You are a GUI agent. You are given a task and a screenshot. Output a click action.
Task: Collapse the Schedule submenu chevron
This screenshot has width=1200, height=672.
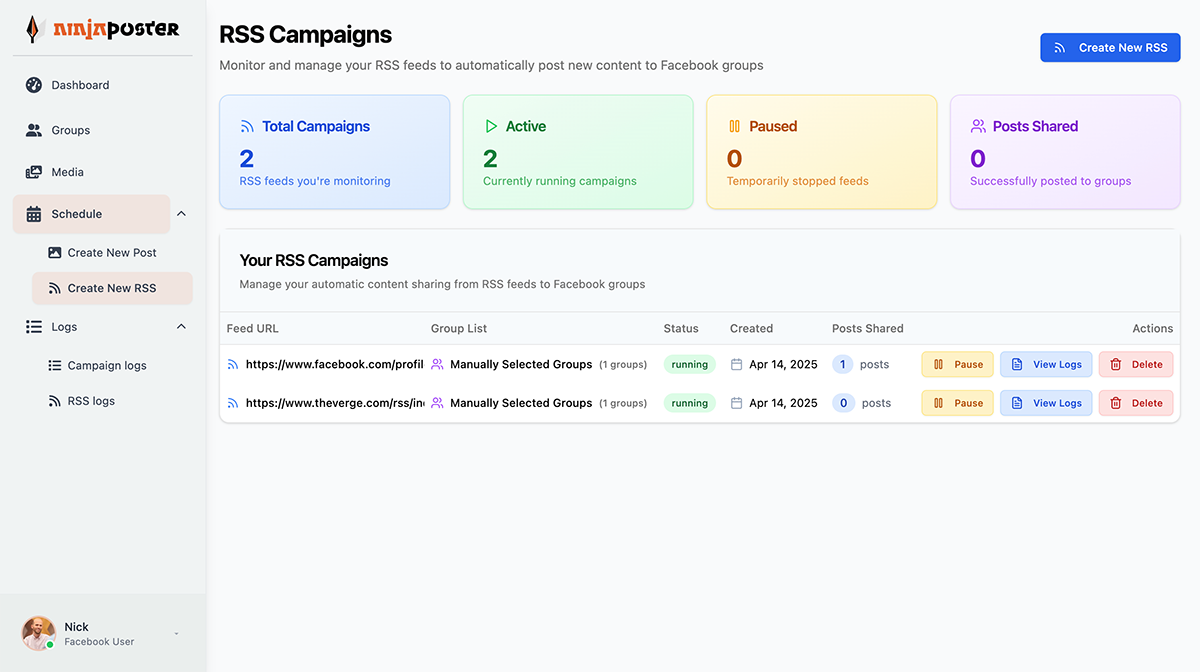pos(181,214)
